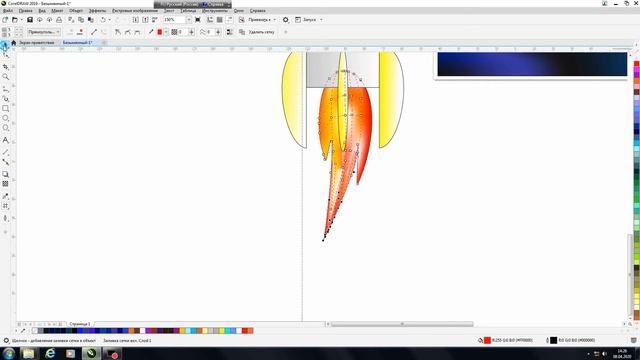Open a file with folder icon
This screenshot has width=640, height=360.
pyautogui.click(x=15, y=20)
